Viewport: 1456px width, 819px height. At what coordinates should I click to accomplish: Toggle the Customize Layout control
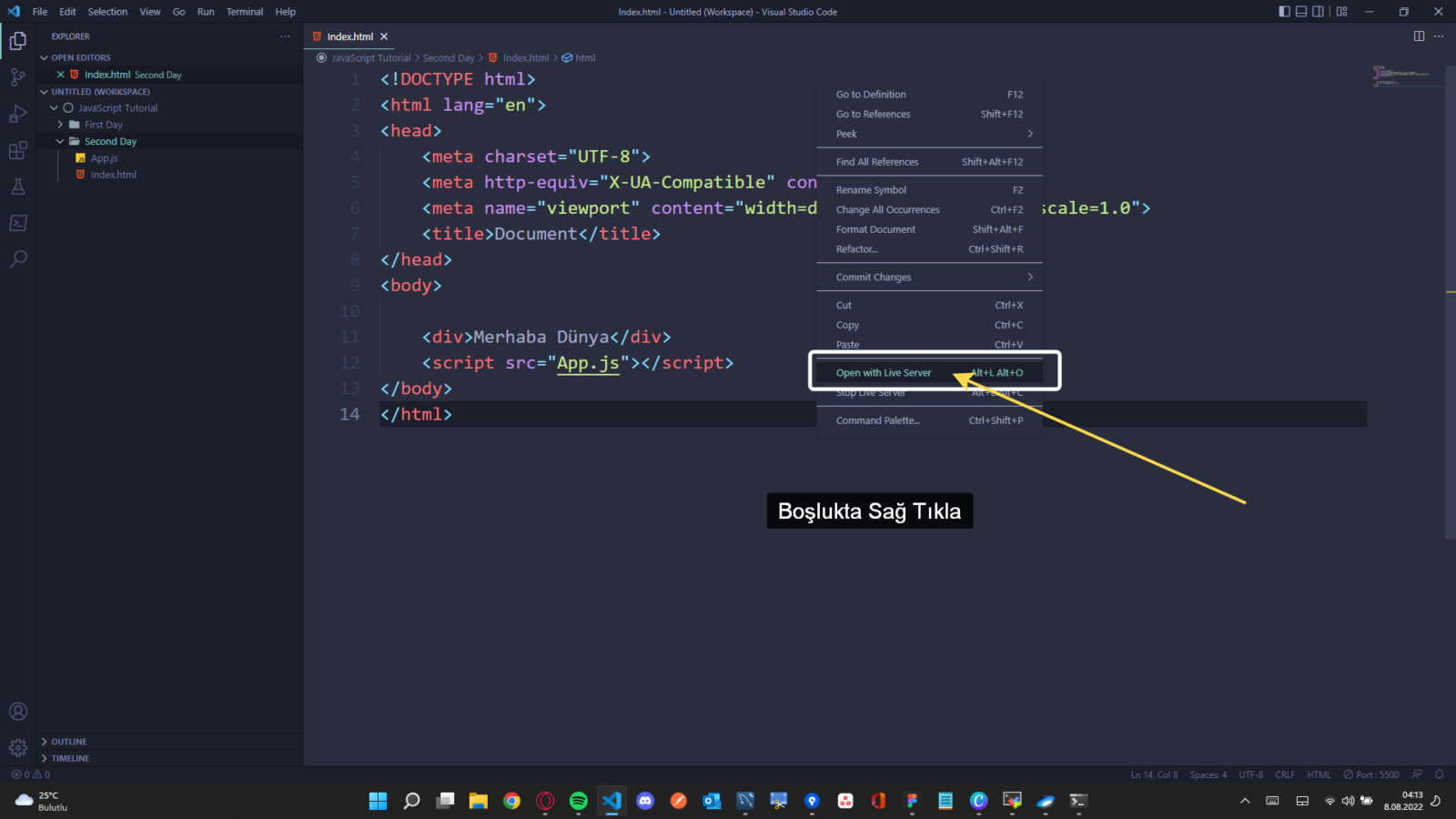click(x=1342, y=11)
